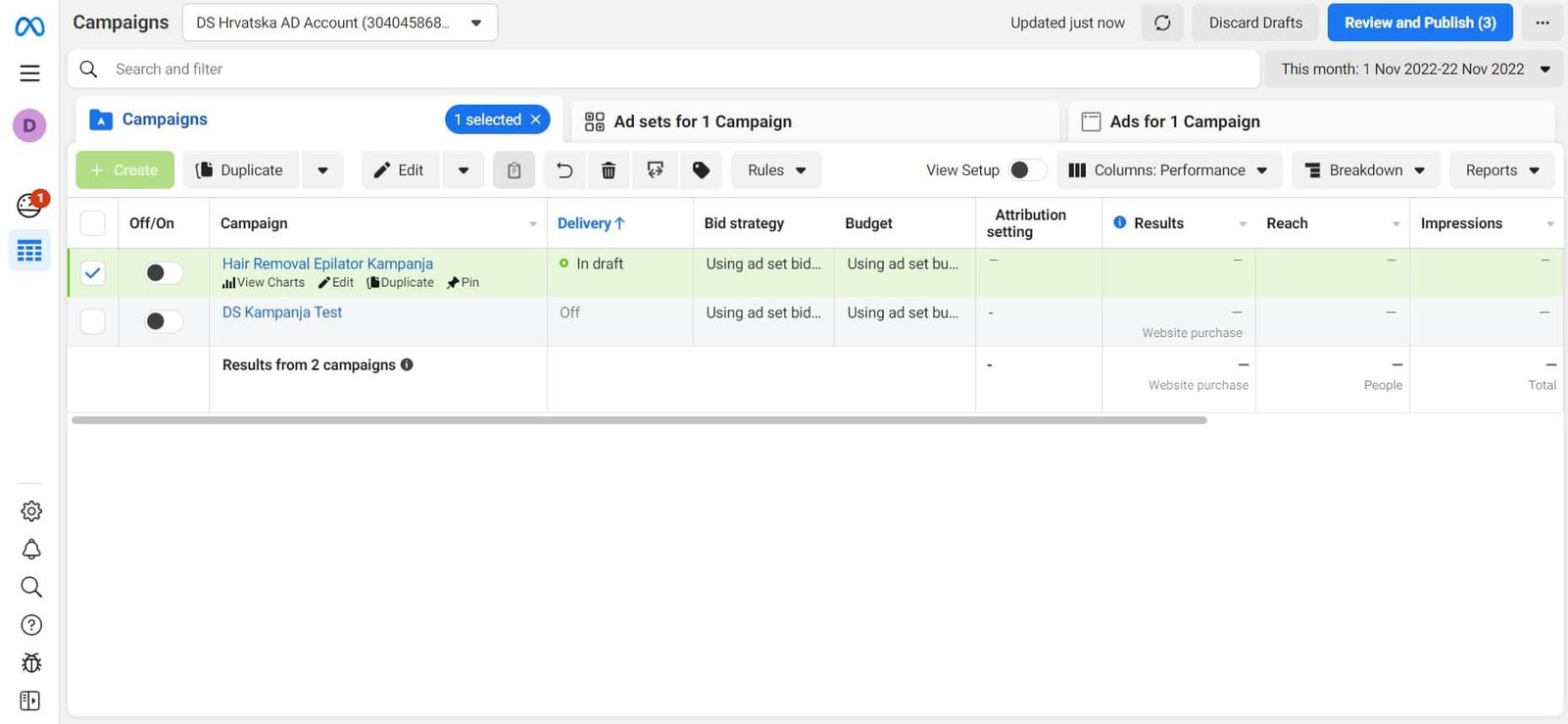Image resolution: width=1568 pixels, height=724 pixels.
Task: Open the campaigns table grid icon
Action: point(29,251)
